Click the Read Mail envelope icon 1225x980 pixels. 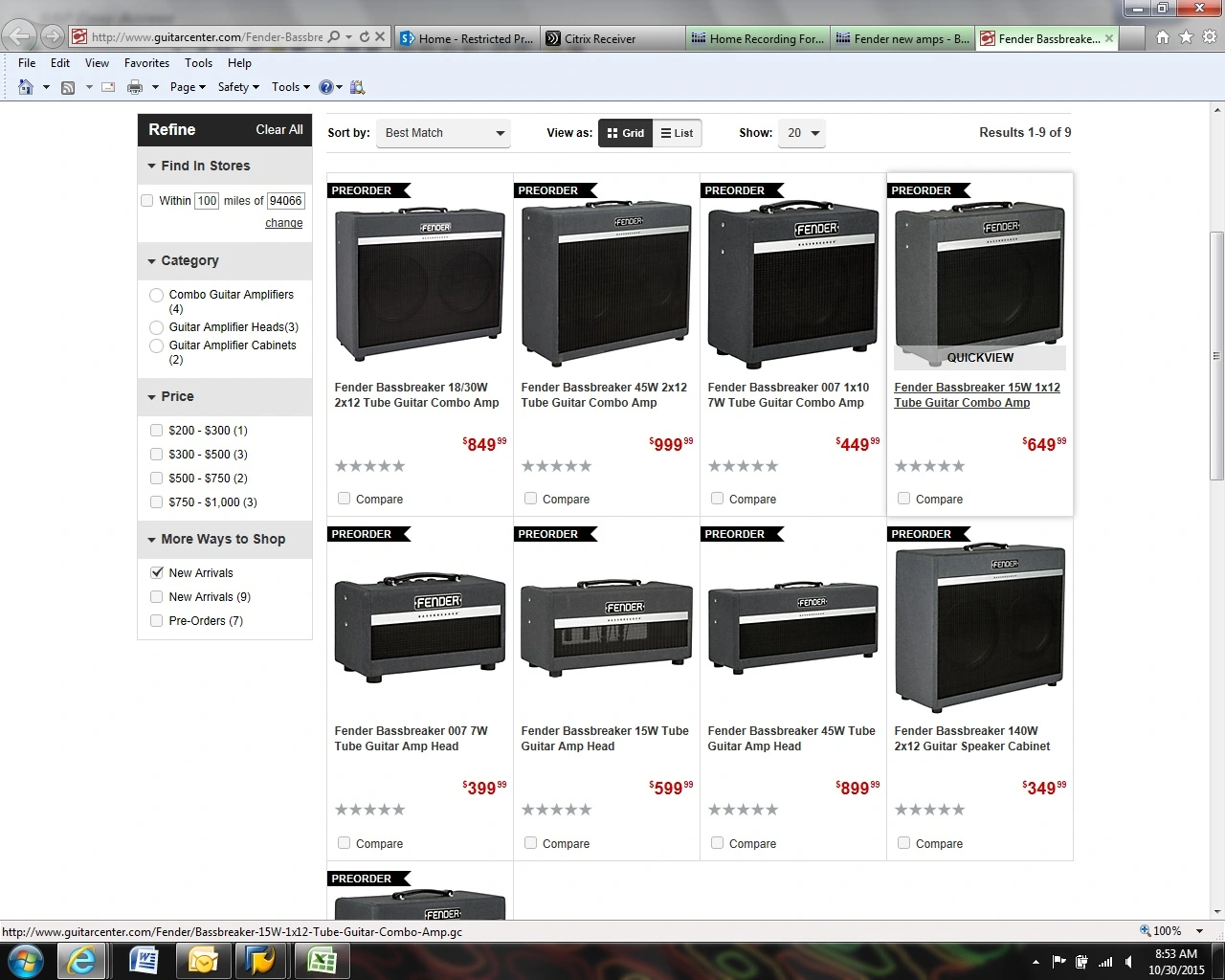[108, 87]
